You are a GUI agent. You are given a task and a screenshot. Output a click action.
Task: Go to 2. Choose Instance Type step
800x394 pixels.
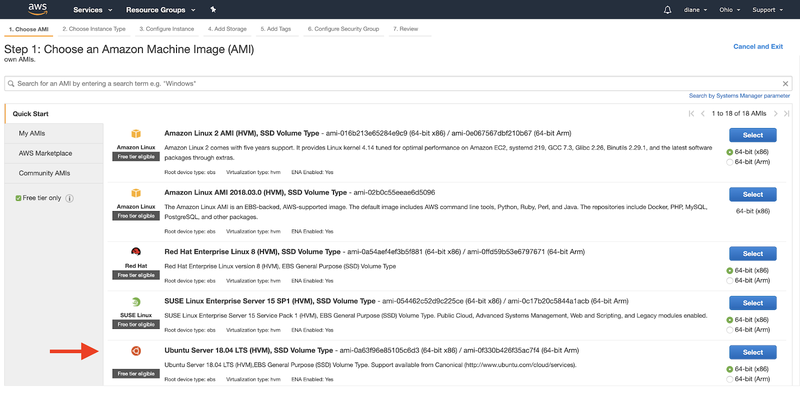[94, 29]
